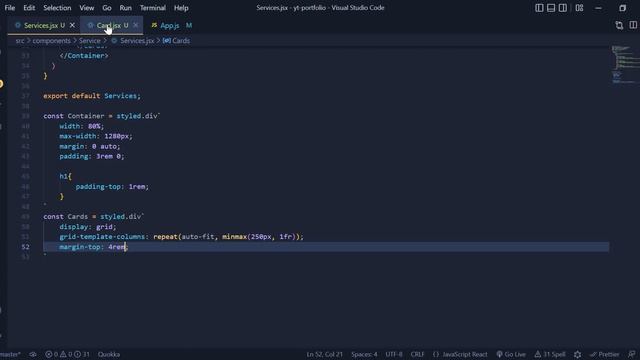Open the Terminal menu
The height and width of the screenshot is (360, 640).
153,8
